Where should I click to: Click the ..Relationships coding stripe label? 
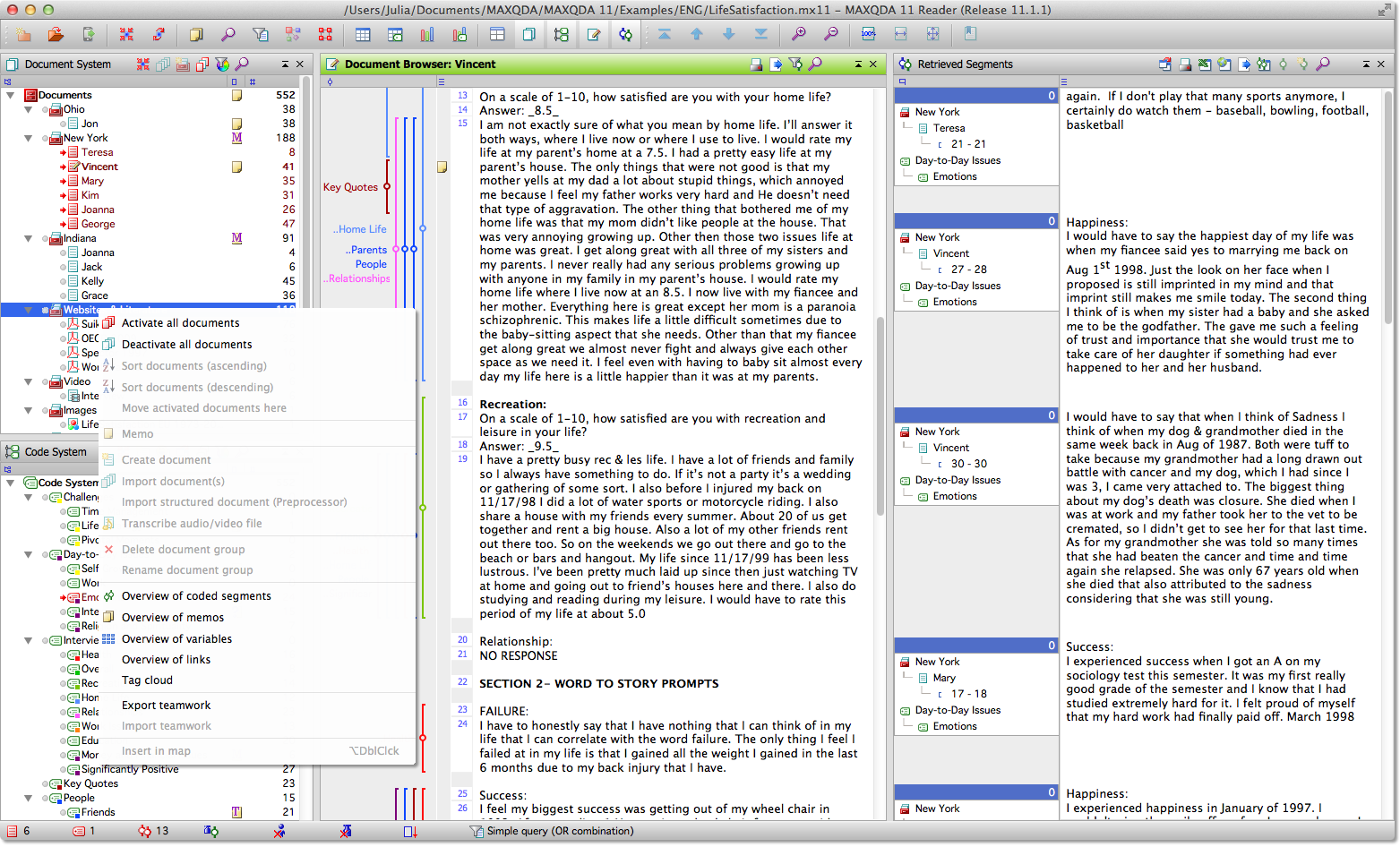pyautogui.click(x=356, y=278)
